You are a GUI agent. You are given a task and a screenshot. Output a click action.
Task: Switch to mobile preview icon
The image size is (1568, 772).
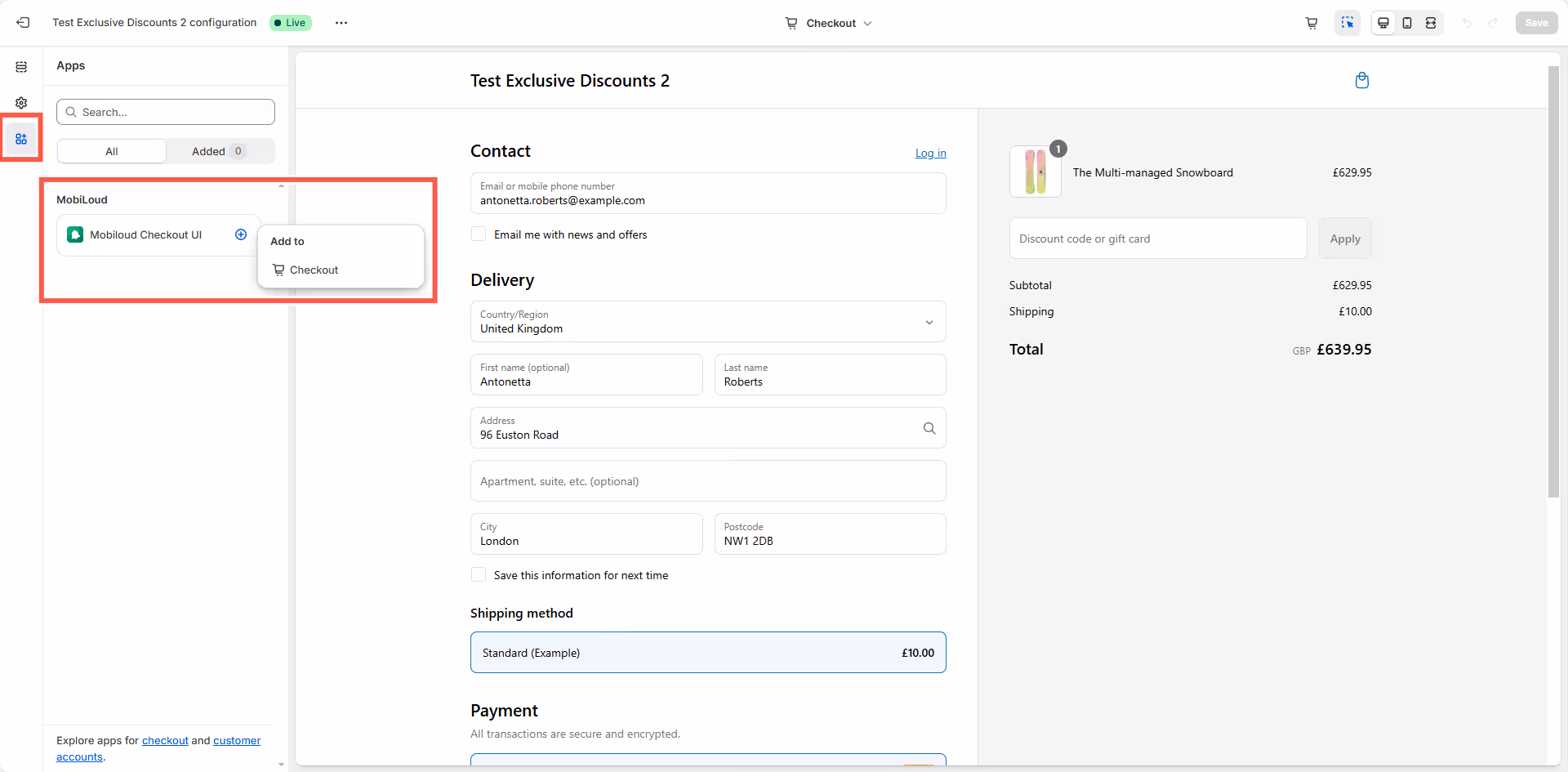1407,23
